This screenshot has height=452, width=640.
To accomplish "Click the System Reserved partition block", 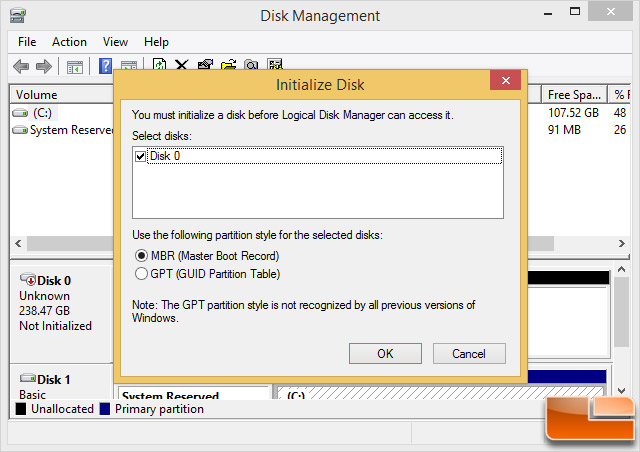I will click(x=193, y=392).
